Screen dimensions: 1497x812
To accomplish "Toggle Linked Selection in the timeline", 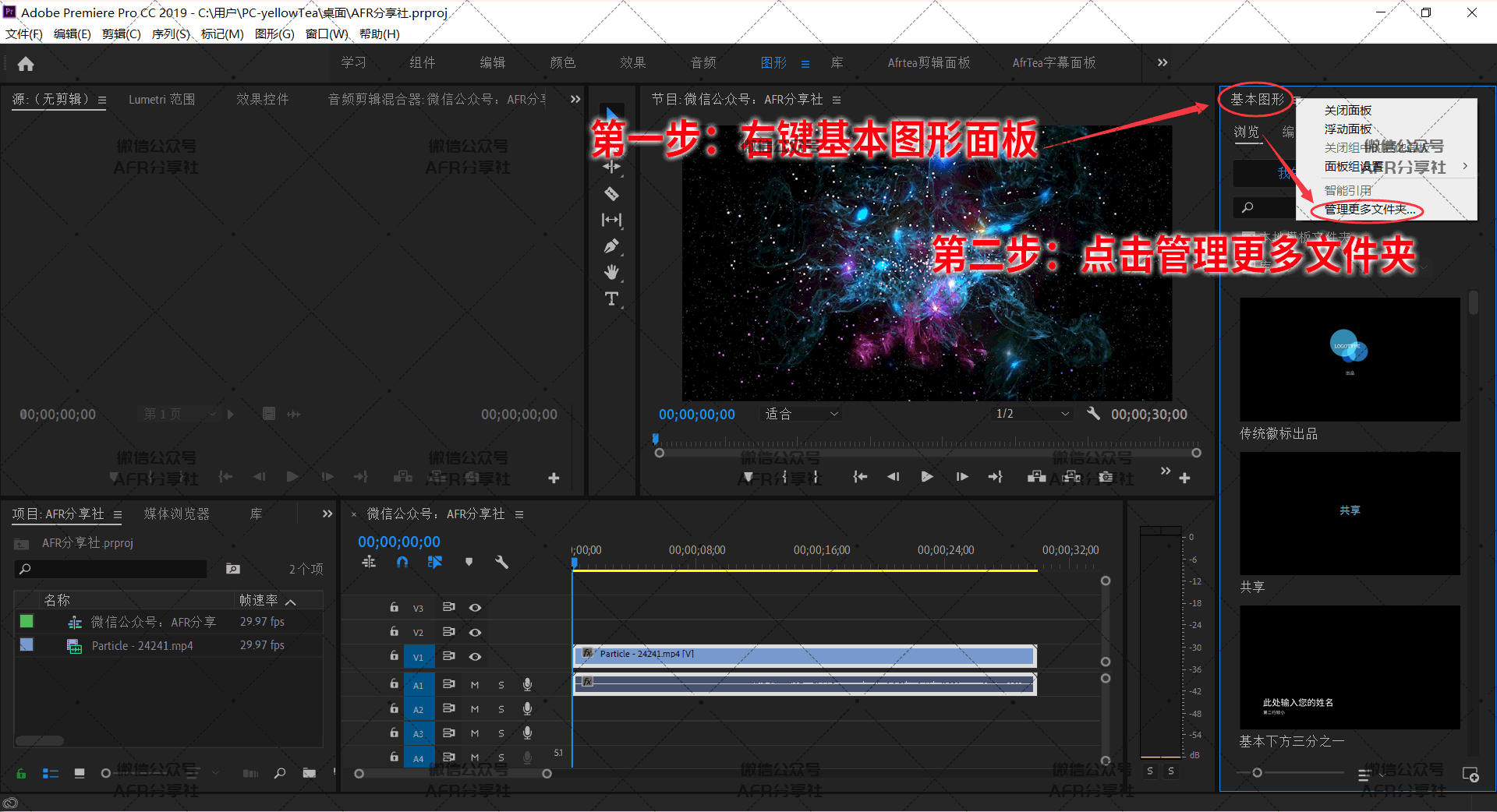I will tap(435, 562).
